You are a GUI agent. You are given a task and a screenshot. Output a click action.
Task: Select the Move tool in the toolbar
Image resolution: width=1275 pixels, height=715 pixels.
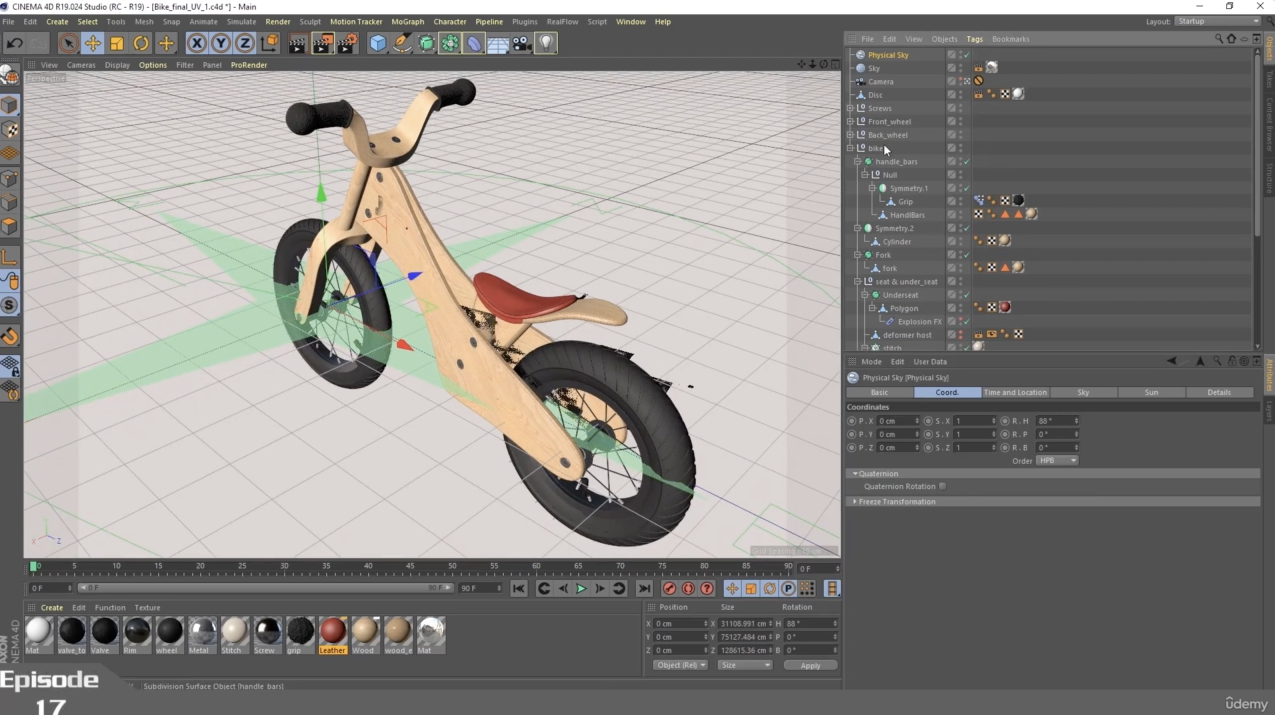coord(92,43)
